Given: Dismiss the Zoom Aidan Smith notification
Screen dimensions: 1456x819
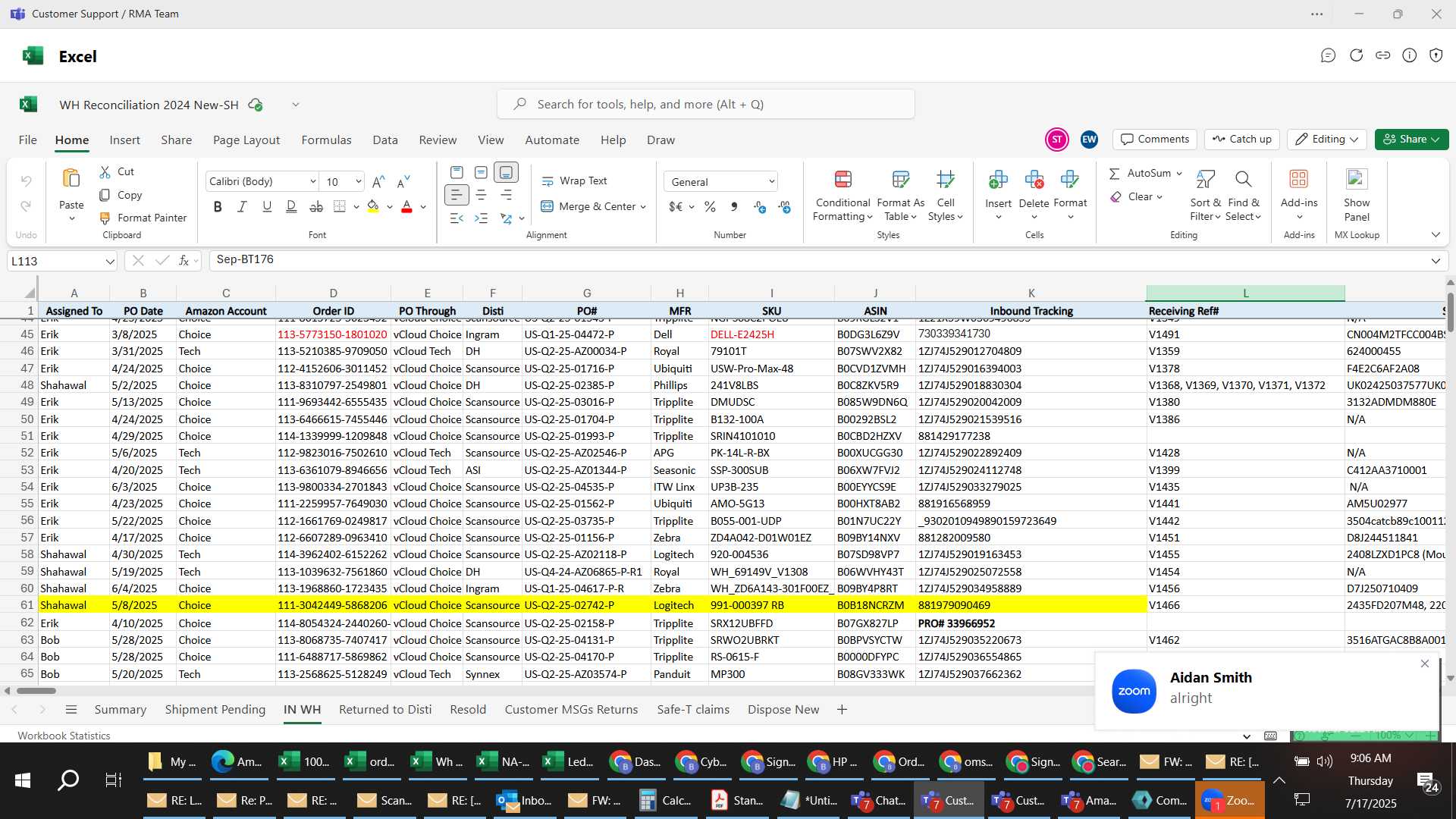Looking at the screenshot, I should [1425, 664].
